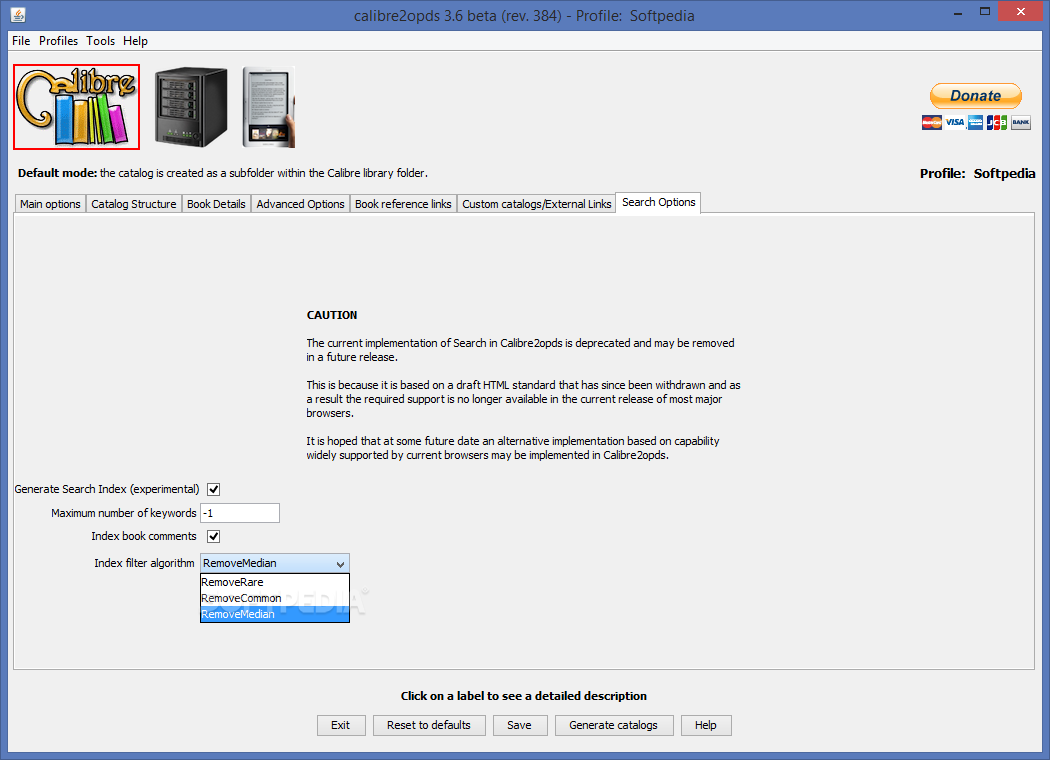Toggle Index book comments checkbox

214,536
